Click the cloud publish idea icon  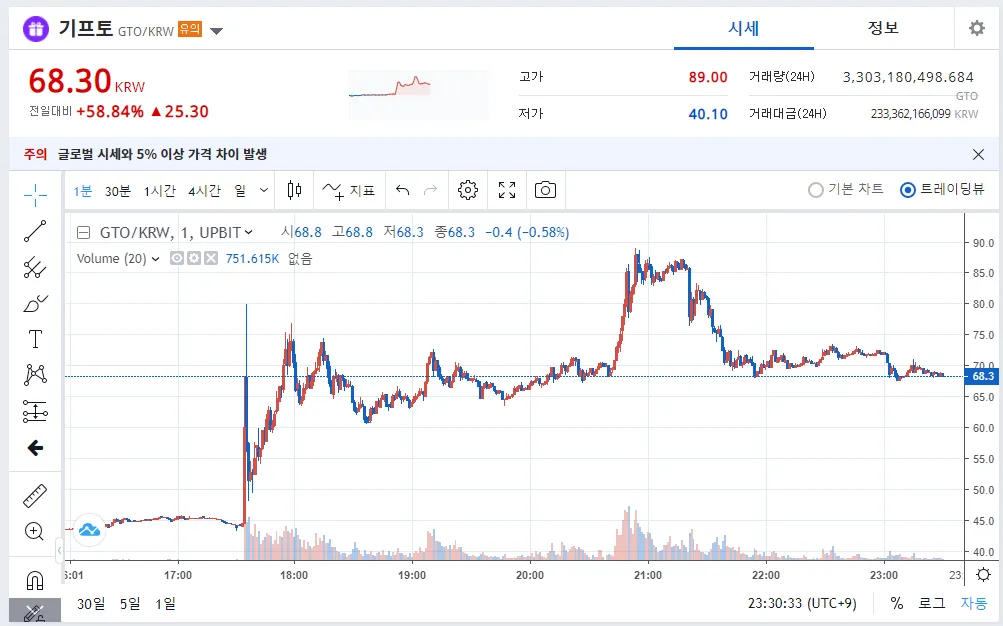[90, 529]
